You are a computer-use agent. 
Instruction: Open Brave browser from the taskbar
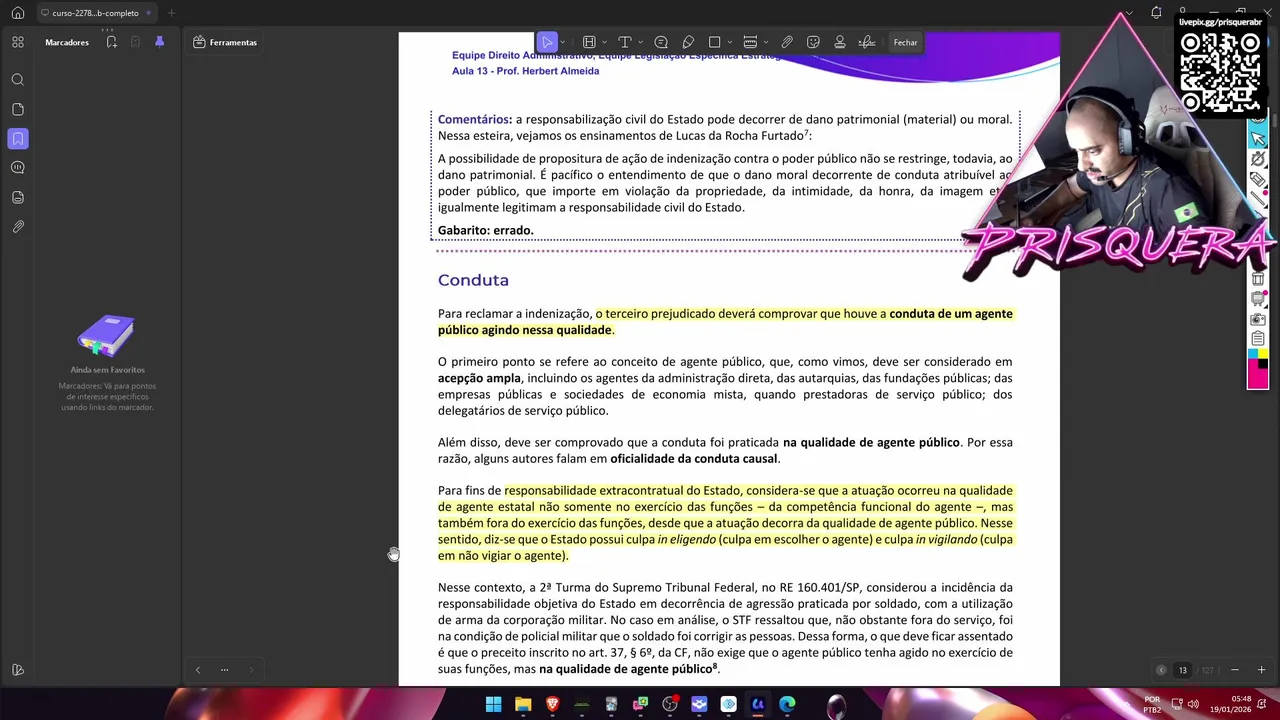(552, 705)
